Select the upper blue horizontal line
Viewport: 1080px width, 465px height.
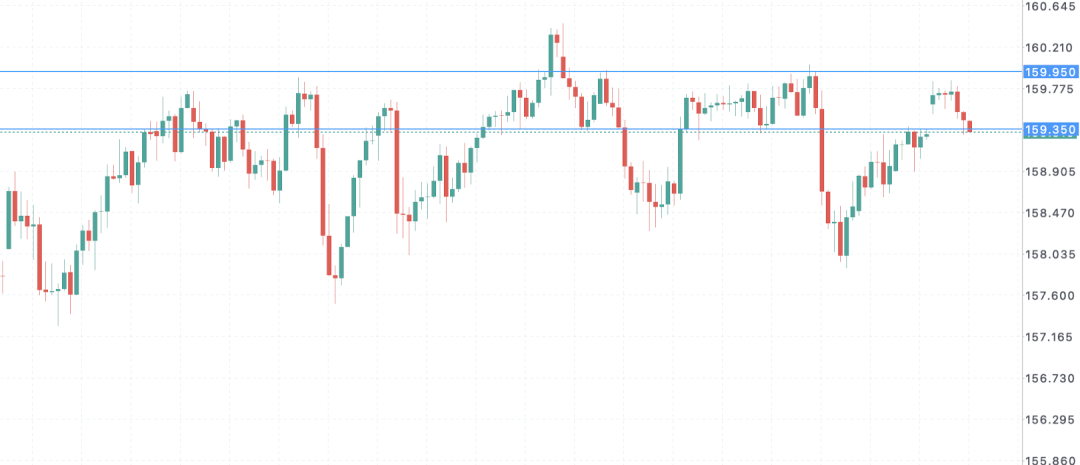pyautogui.click(x=510, y=72)
